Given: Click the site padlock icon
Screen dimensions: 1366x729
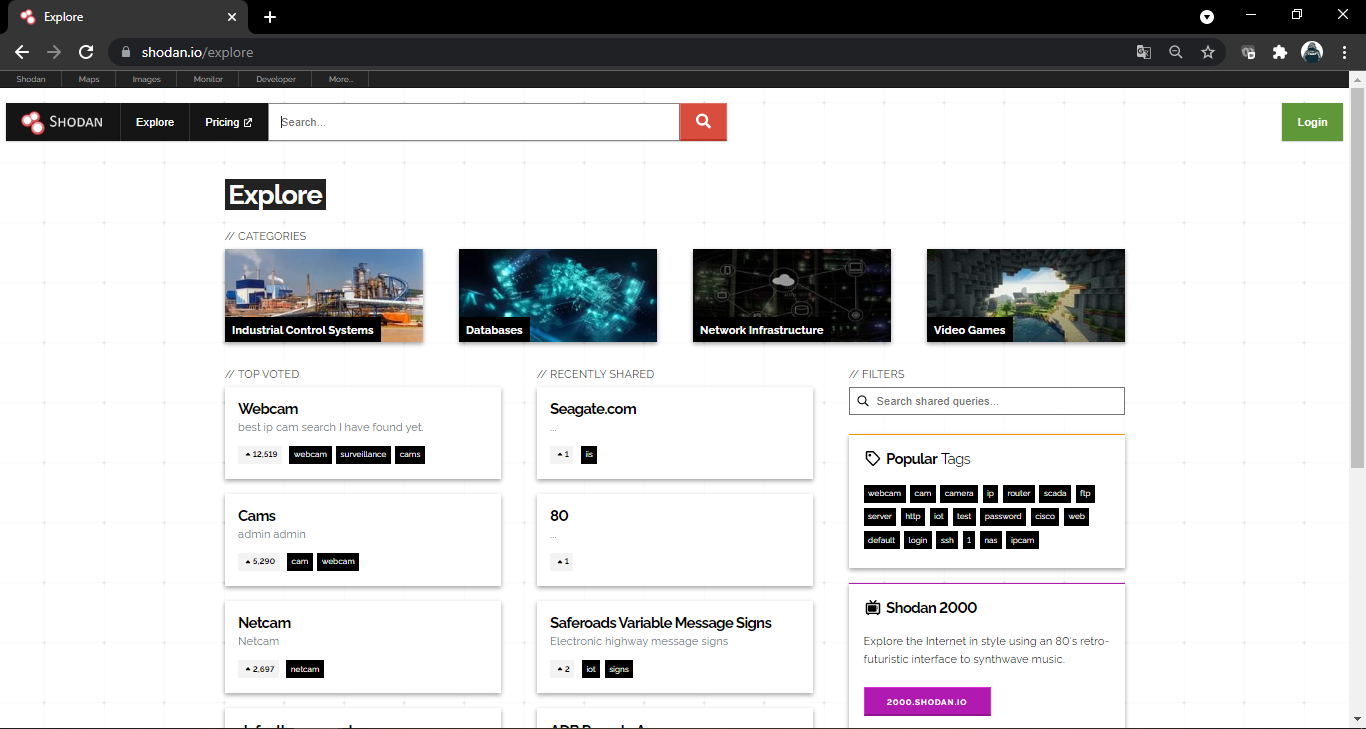Looking at the screenshot, I should (x=126, y=52).
